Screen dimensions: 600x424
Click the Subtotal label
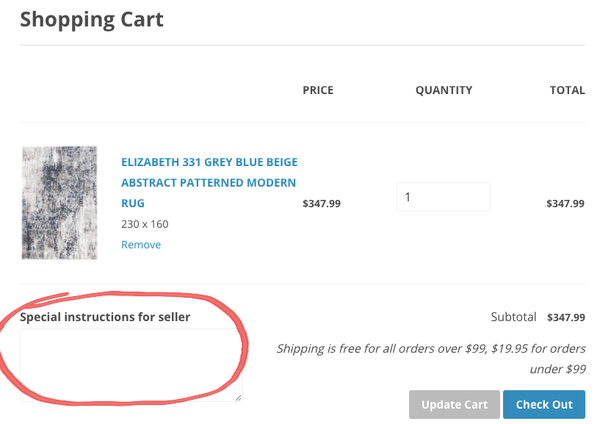(x=514, y=317)
